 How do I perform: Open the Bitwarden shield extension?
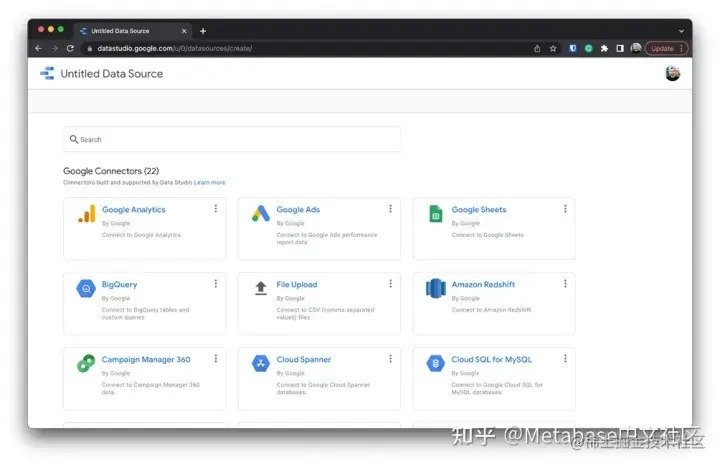tap(573, 48)
